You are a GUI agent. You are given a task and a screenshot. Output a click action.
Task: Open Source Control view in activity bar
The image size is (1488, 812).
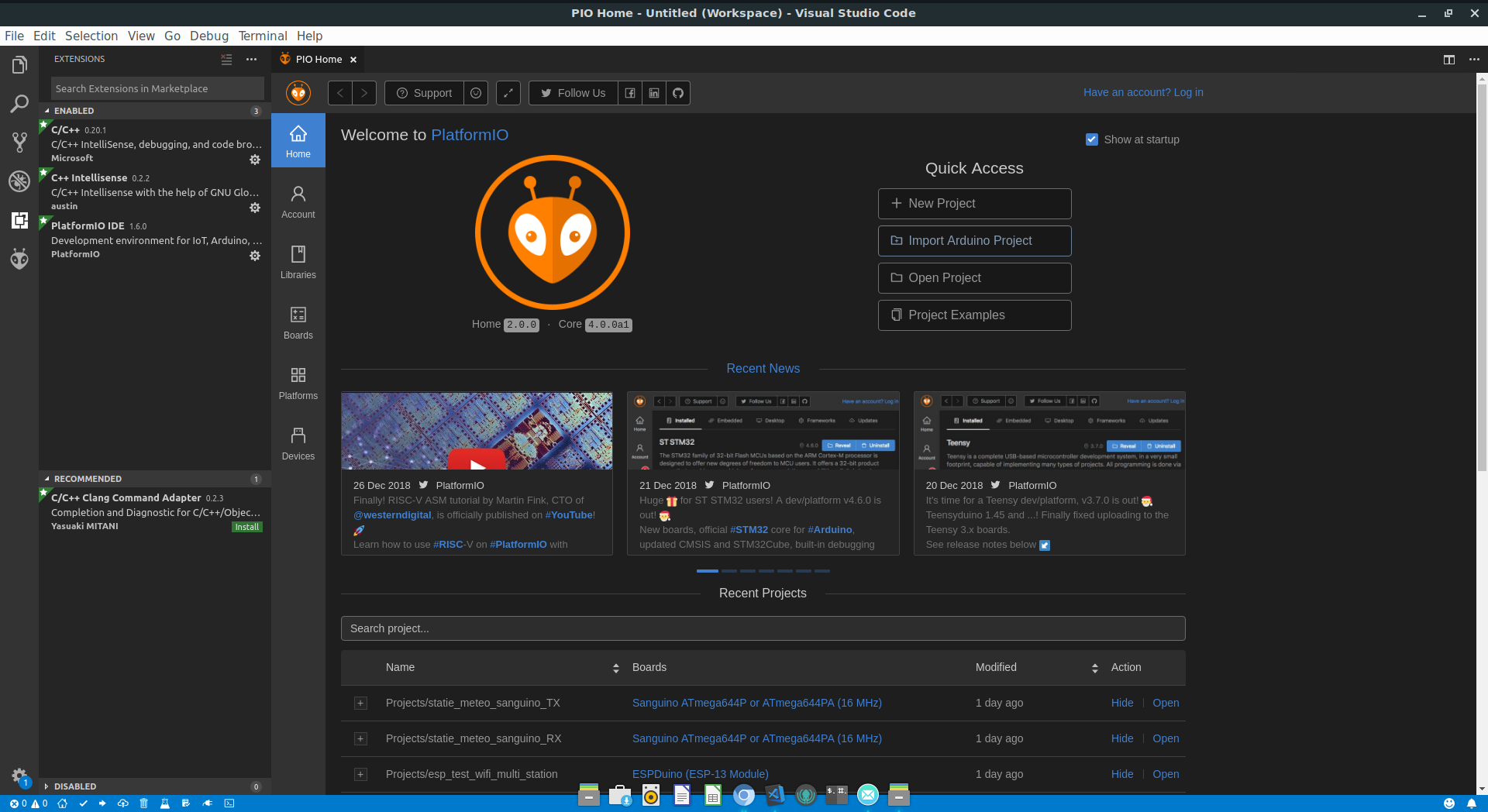click(x=19, y=143)
